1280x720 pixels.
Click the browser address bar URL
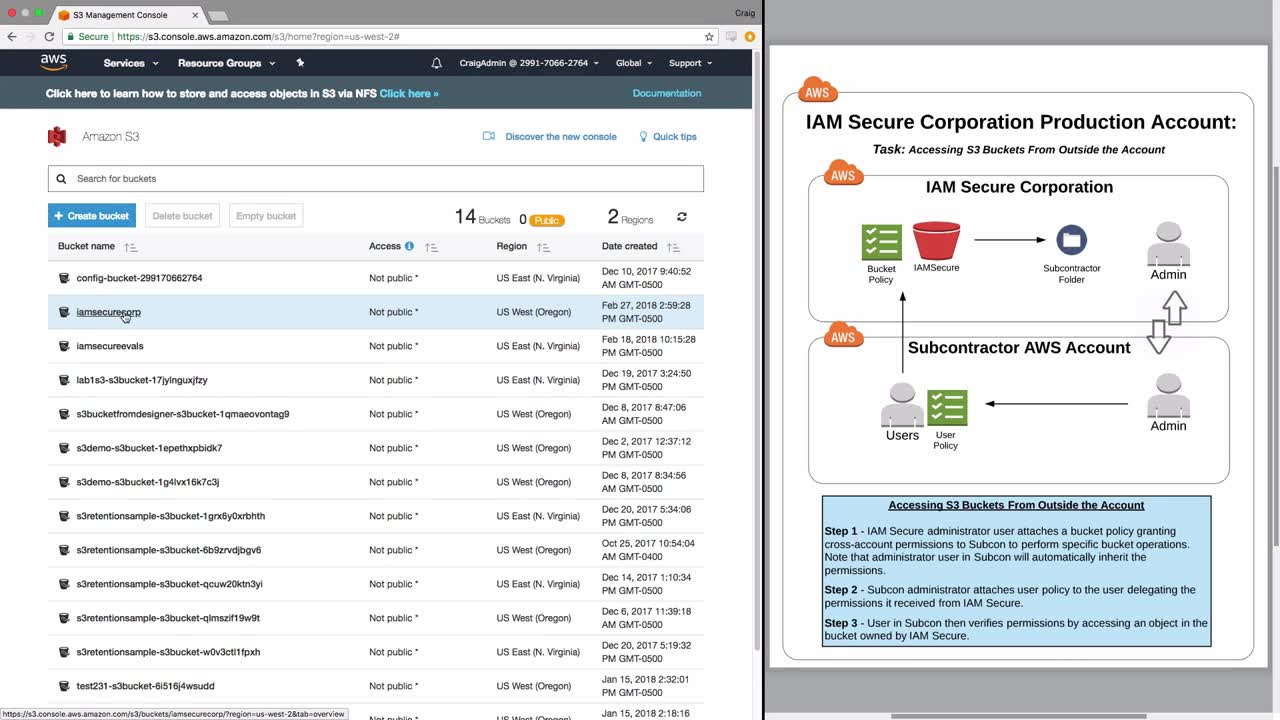pos(258,37)
